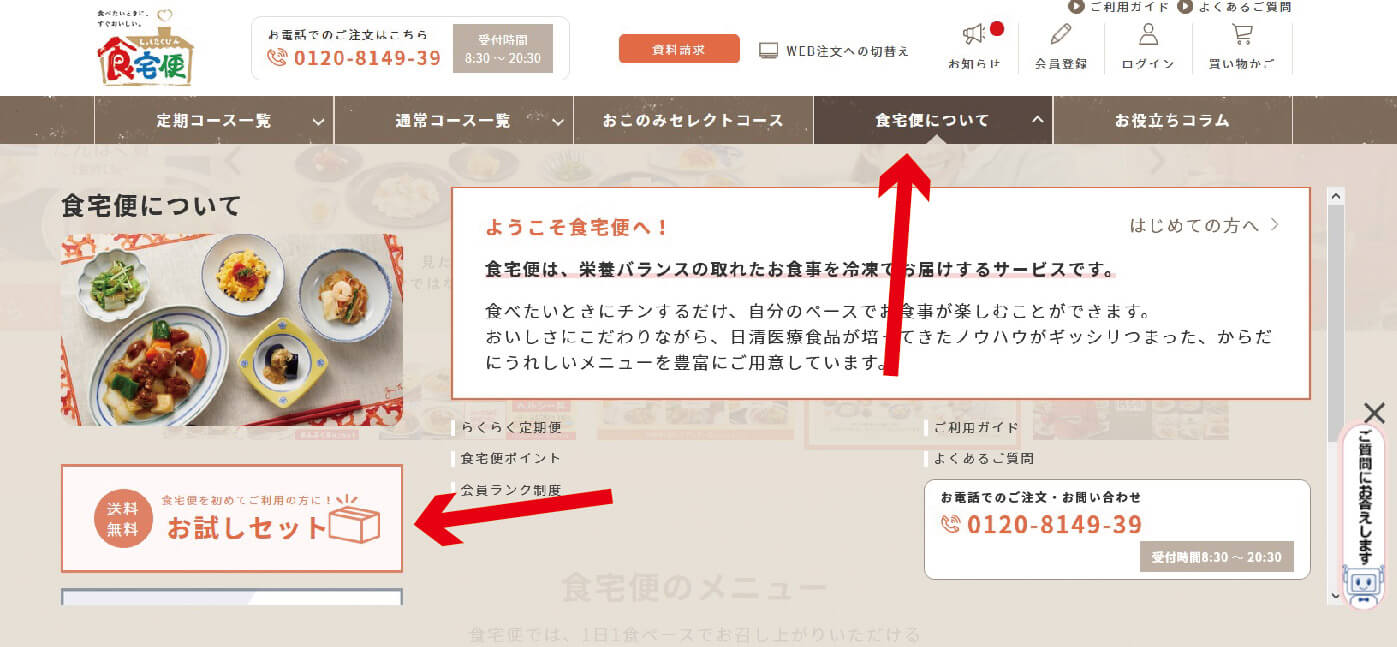Open the ログイン person icon

click(x=1148, y=35)
